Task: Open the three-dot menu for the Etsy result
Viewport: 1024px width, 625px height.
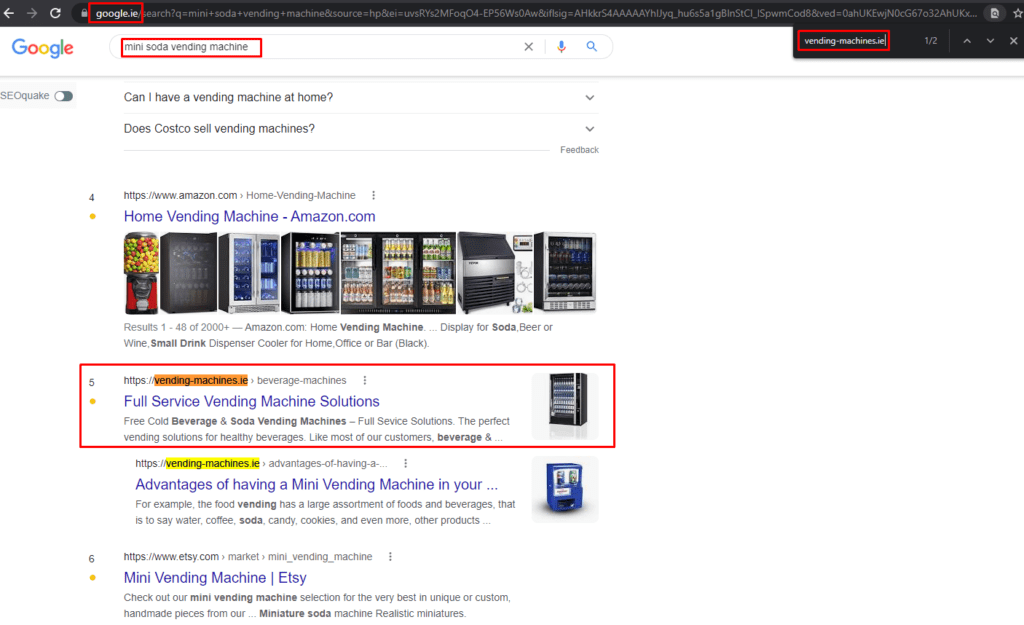Action: 391,556
